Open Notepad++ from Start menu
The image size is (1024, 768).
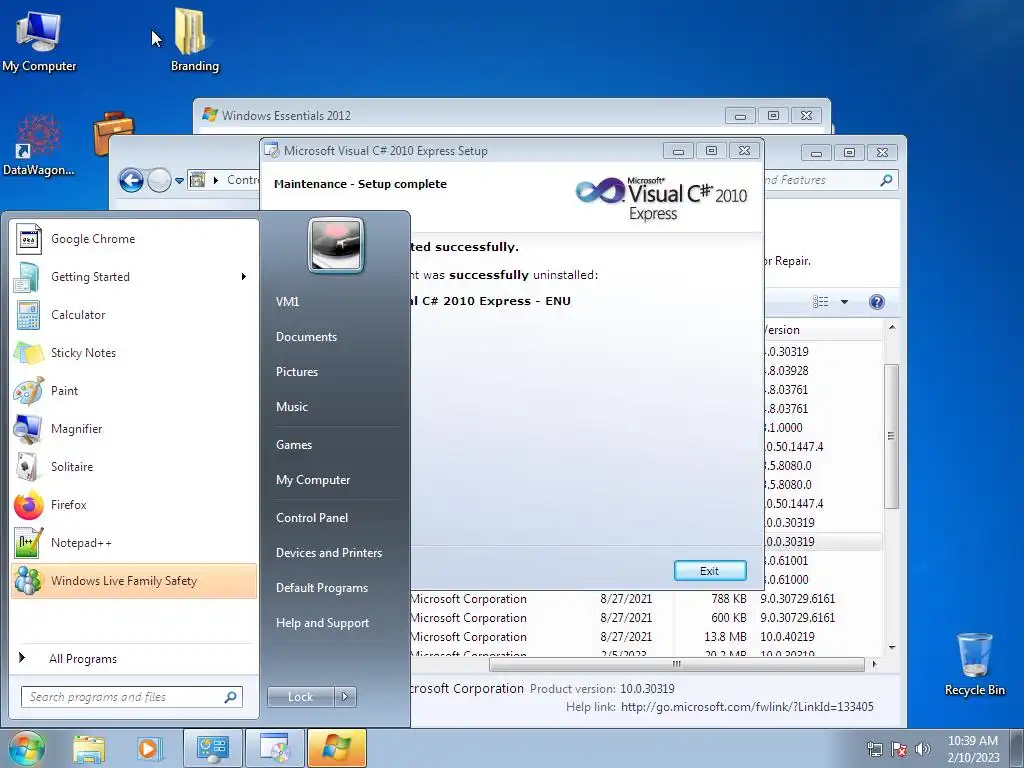(134, 542)
